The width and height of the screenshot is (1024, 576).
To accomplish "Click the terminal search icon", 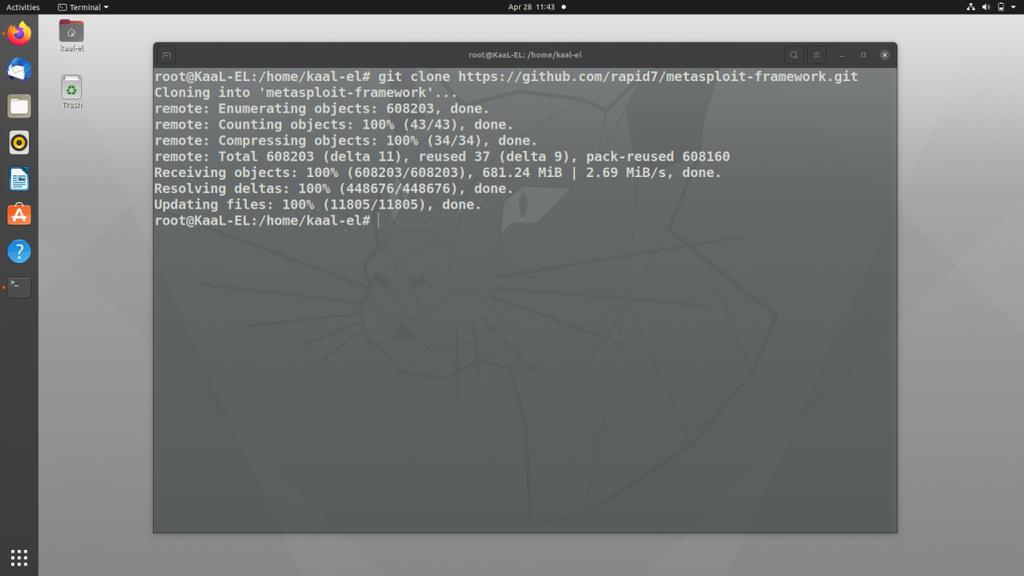I will pyautogui.click(x=793, y=55).
